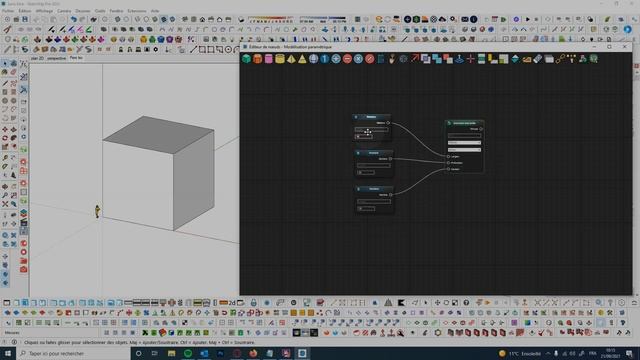Screen dimensions: 640x360
Task: Add sphere node from node editor toolbar
Action: click(x=313, y=59)
